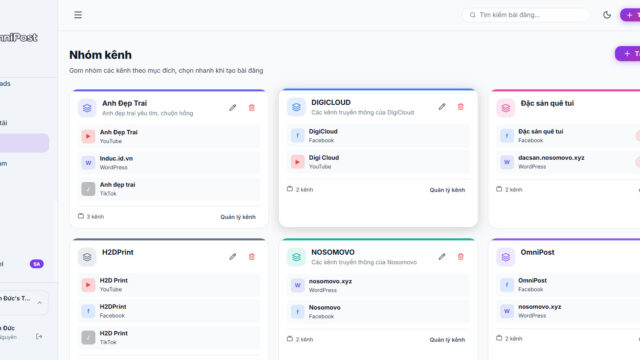This screenshot has width=640, height=360.
Task: Select the highlighted sidebar menu item
Action: click(24, 143)
